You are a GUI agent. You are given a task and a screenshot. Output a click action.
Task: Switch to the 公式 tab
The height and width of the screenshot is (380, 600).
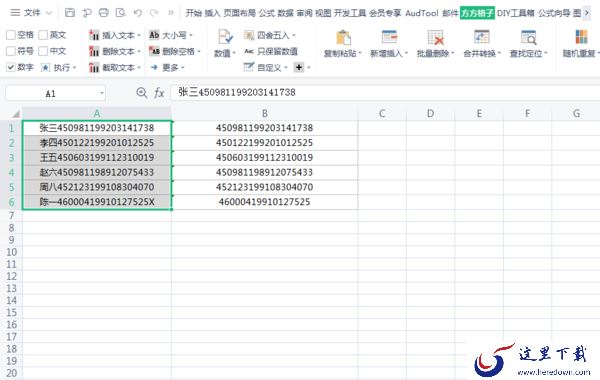[x=266, y=13]
